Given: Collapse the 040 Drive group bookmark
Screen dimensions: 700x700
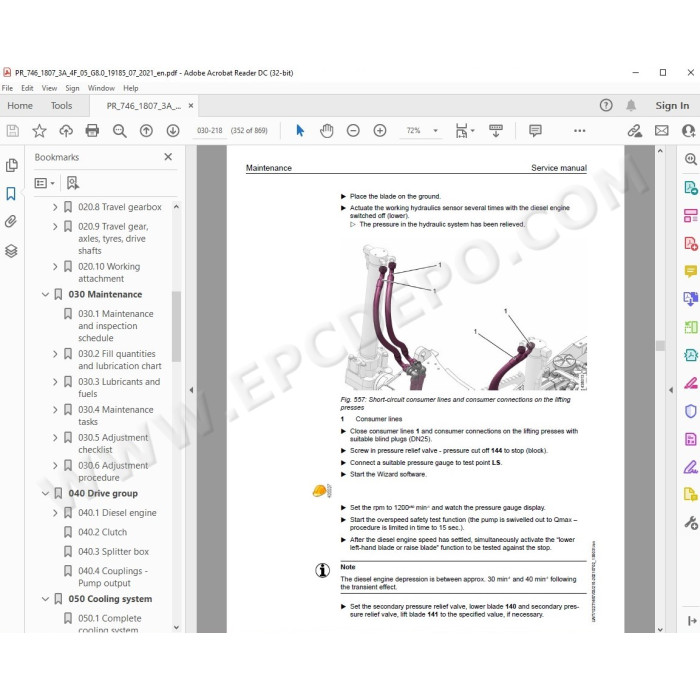Looking at the screenshot, I should click(45, 493).
